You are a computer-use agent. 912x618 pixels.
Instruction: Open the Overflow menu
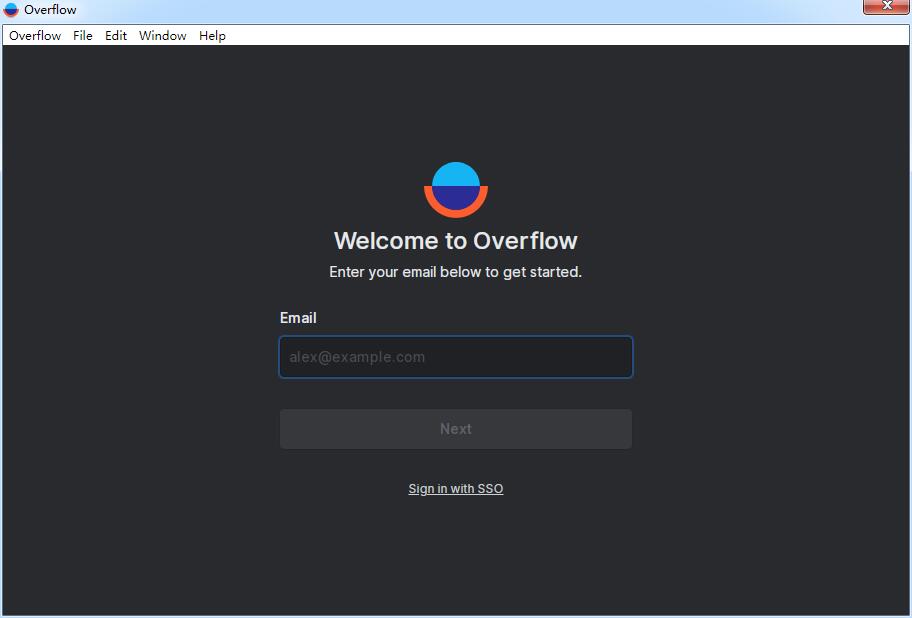[x=34, y=35]
